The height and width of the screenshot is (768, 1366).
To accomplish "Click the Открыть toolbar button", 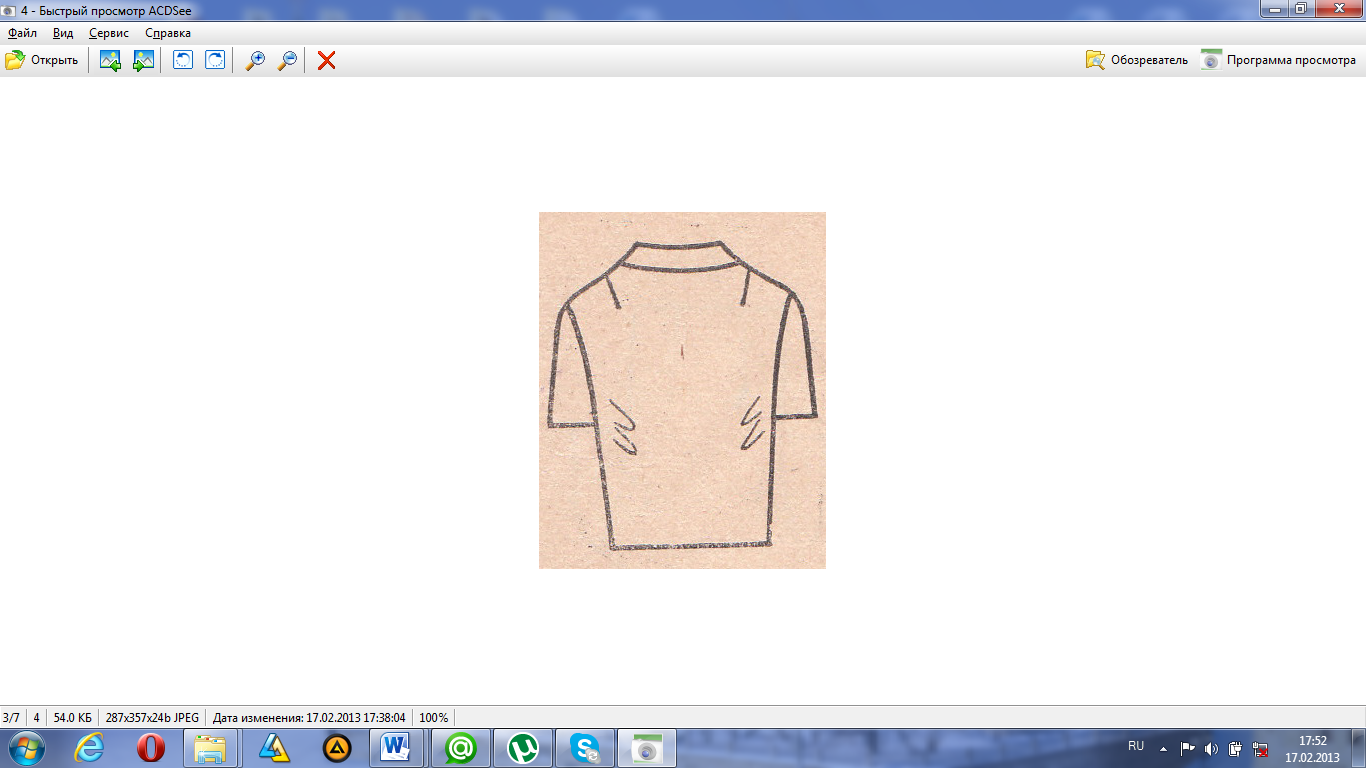I will click(42, 60).
